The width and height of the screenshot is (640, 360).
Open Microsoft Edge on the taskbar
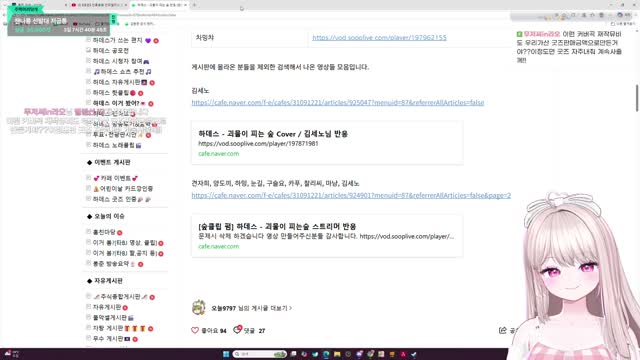(x=326, y=354)
